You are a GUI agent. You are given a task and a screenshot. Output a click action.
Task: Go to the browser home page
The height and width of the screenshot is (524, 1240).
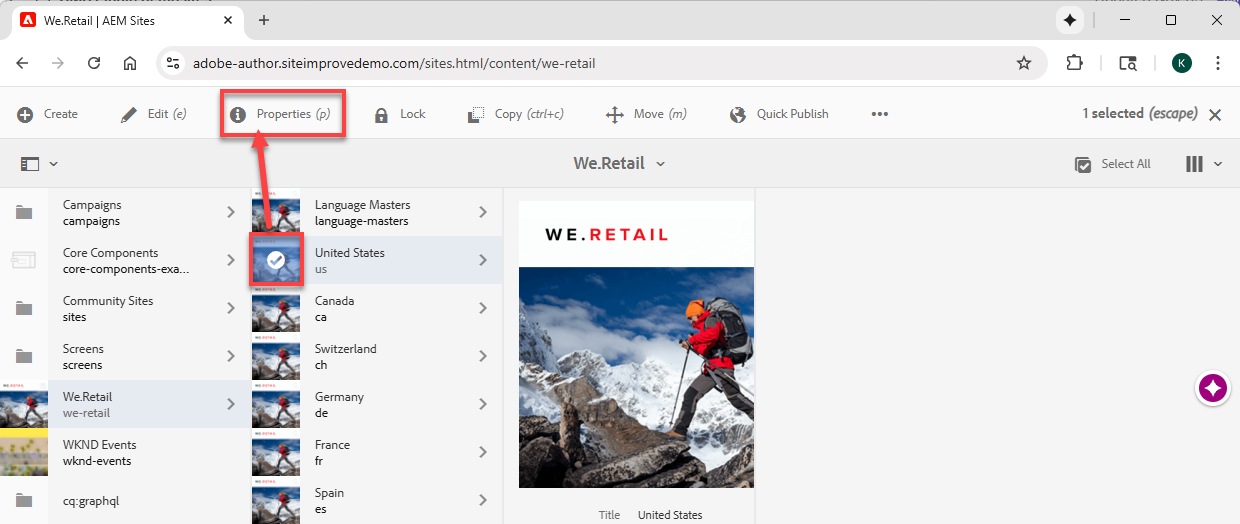pos(130,63)
